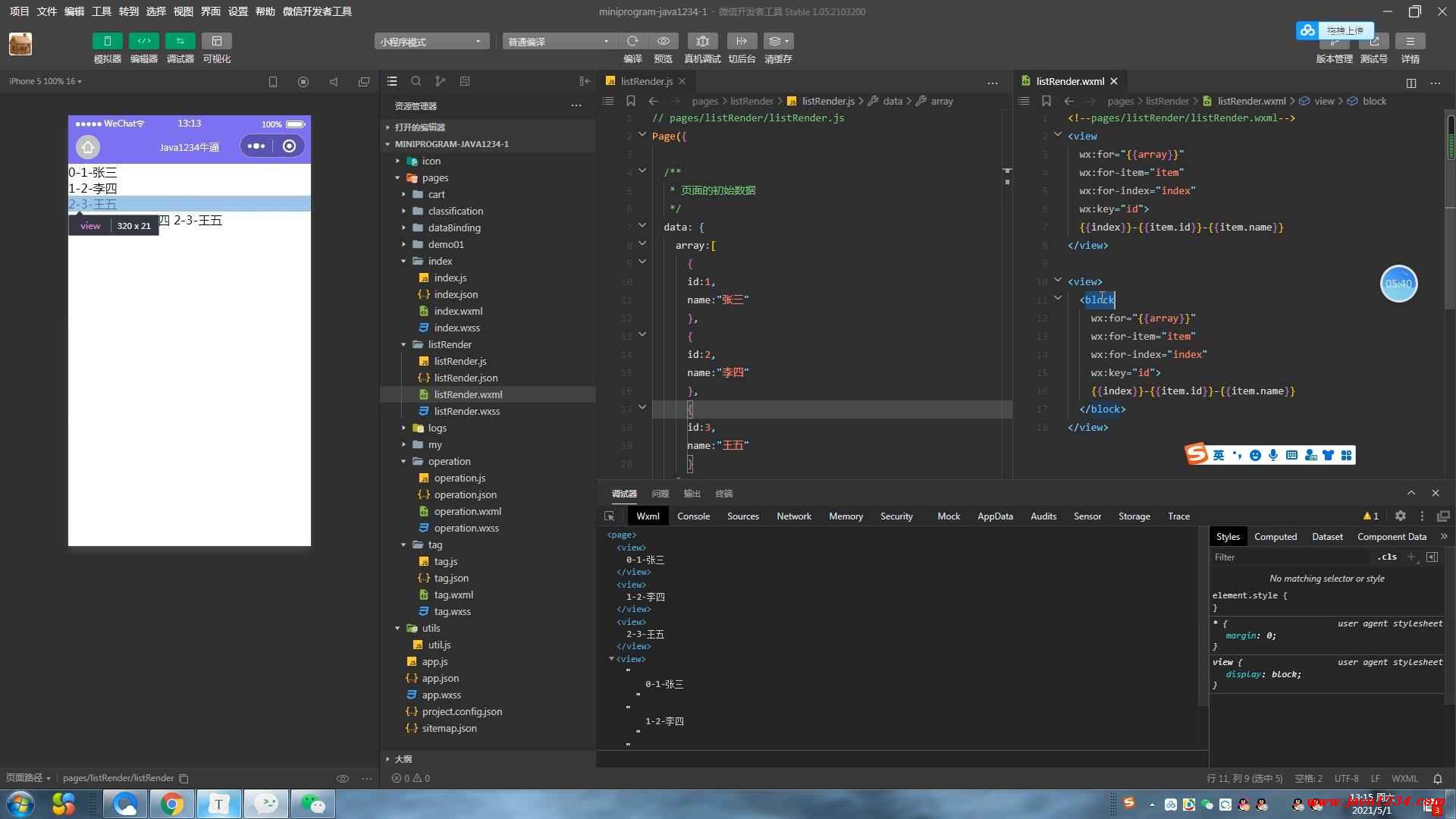Image resolution: width=1456 pixels, height=819 pixels.
Task: Toggle the .cls class editor button
Action: (1388, 557)
